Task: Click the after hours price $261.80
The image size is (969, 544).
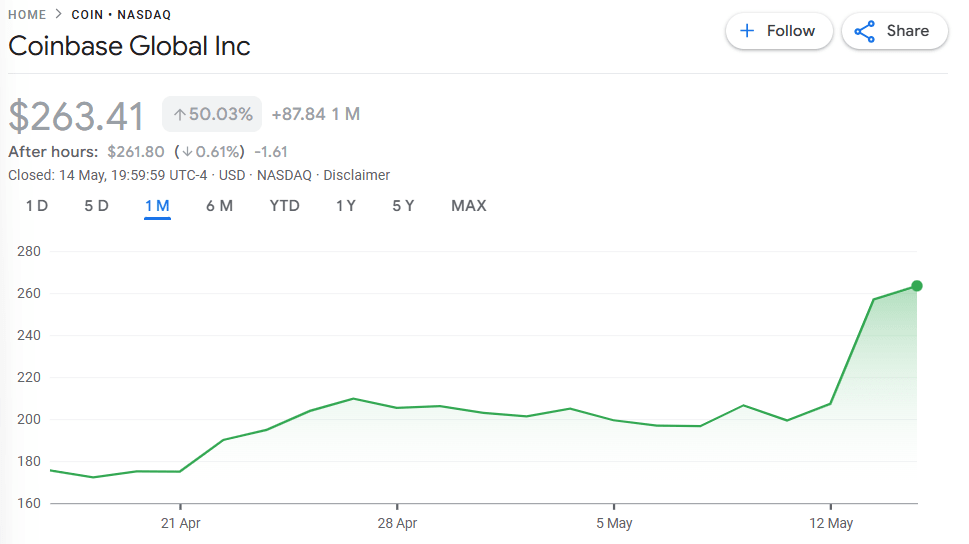Action: (136, 151)
